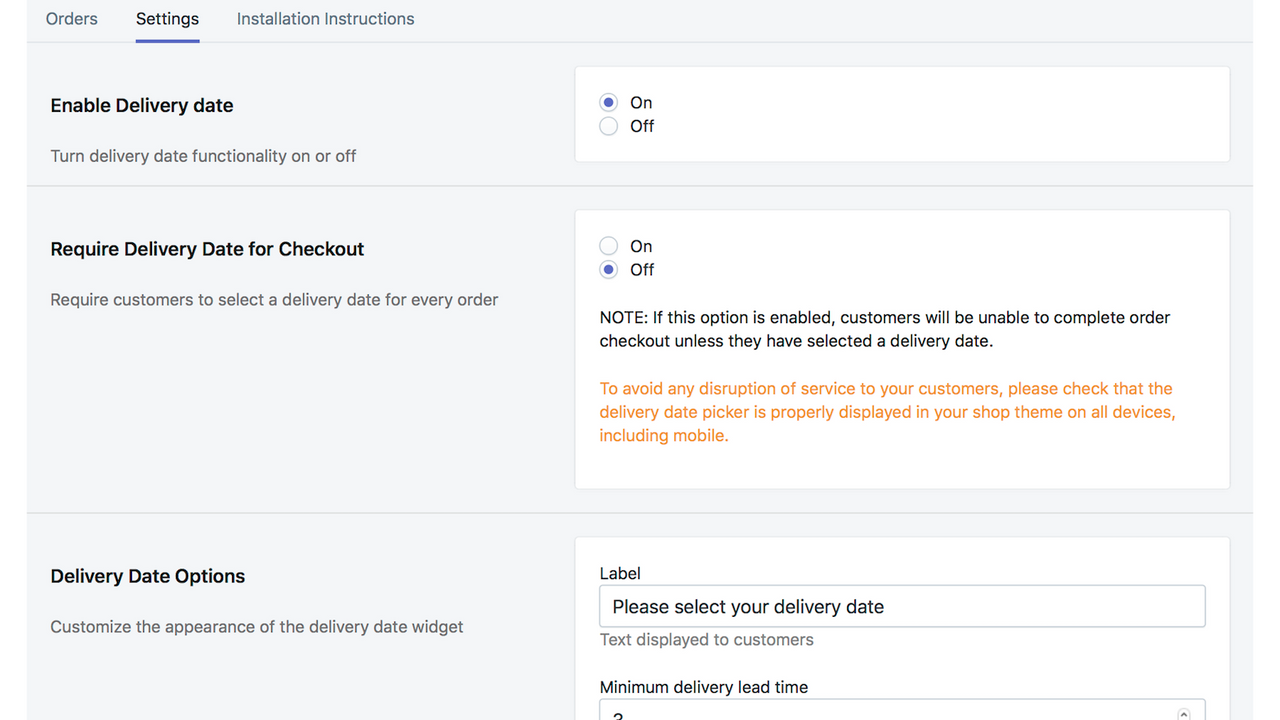Viewport: 1280px width, 720px height.
Task: Select the text "Please select your delivery date"
Action: pos(740,606)
